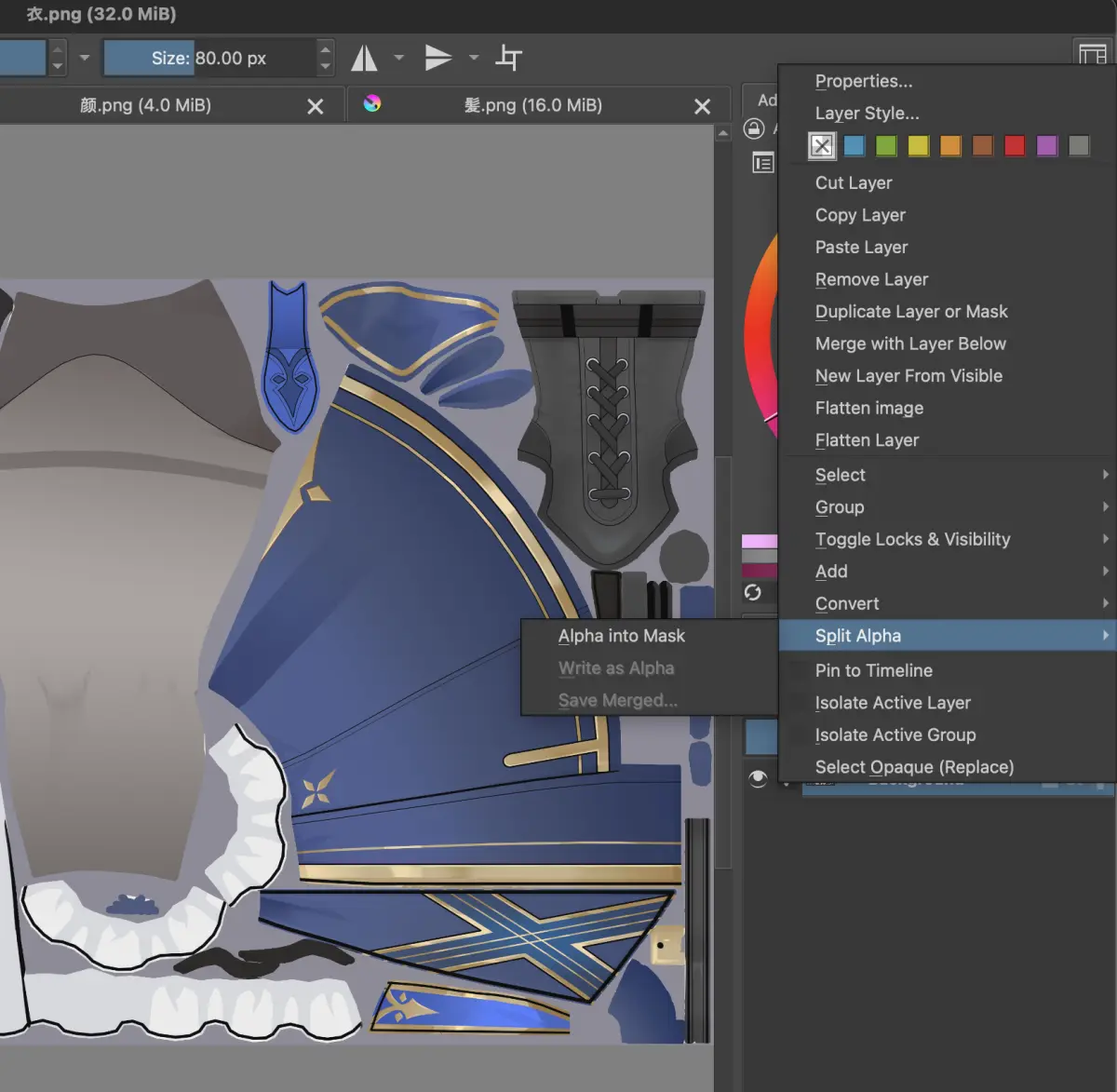Open Layer Style... dialog
1117x1092 pixels.
pyautogui.click(x=947, y=114)
